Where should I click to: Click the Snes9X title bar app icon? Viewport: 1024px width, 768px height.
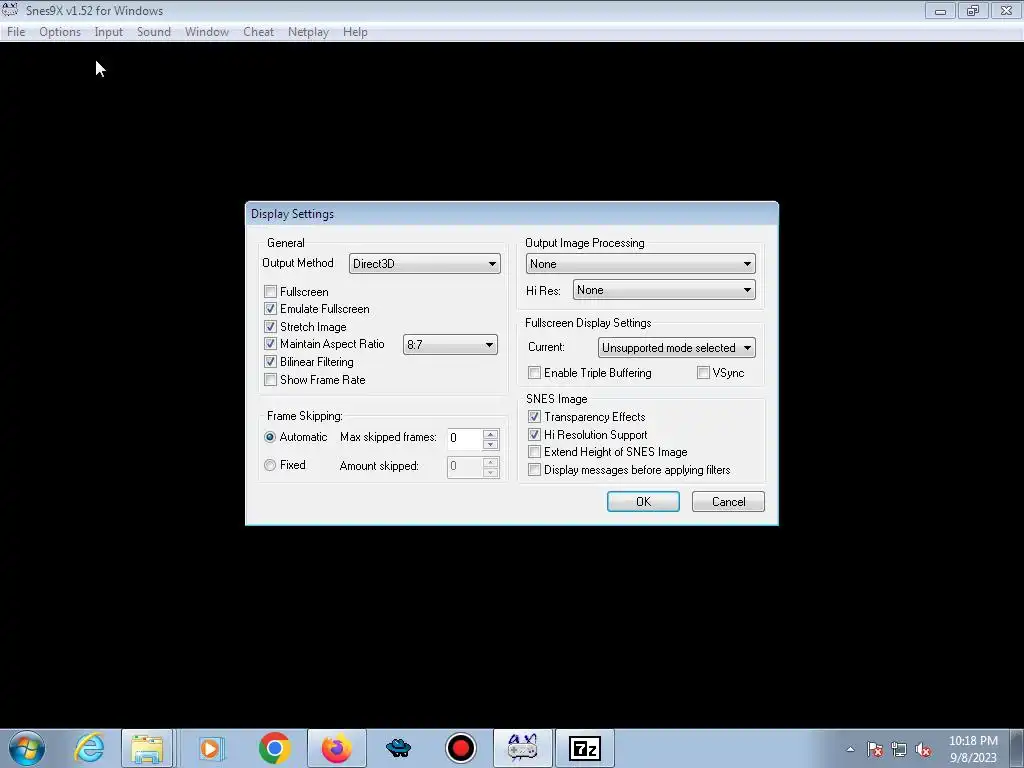point(10,10)
